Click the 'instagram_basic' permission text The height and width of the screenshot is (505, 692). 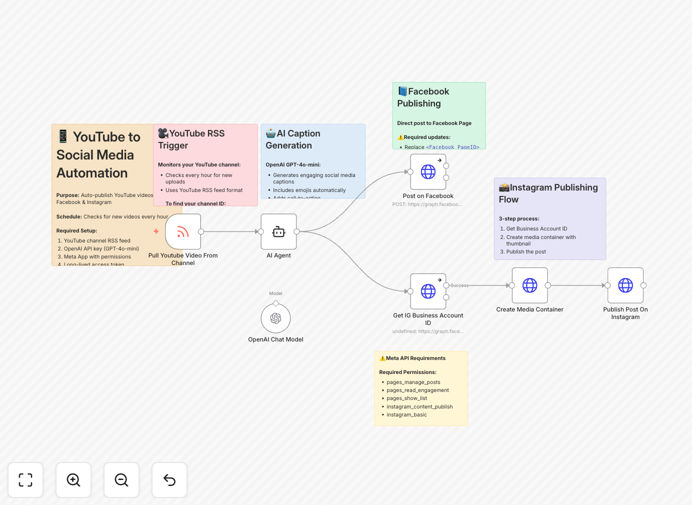click(407, 415)
